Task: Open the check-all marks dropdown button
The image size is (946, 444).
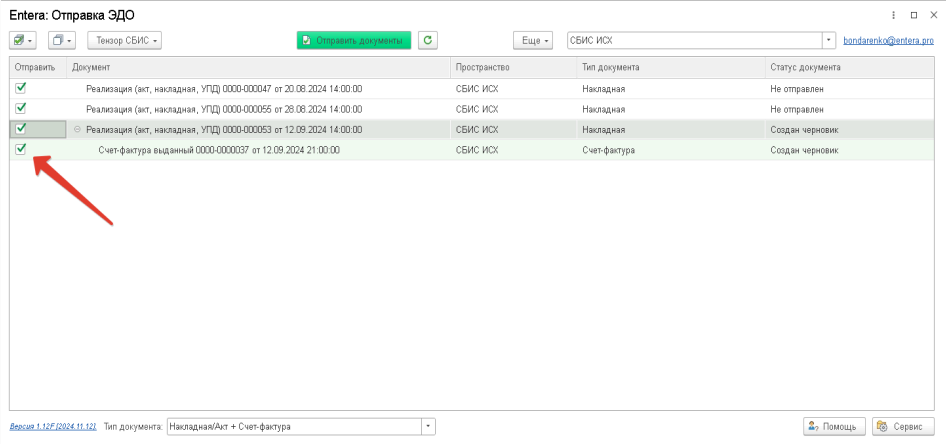Action: click(x=23, y=40)
